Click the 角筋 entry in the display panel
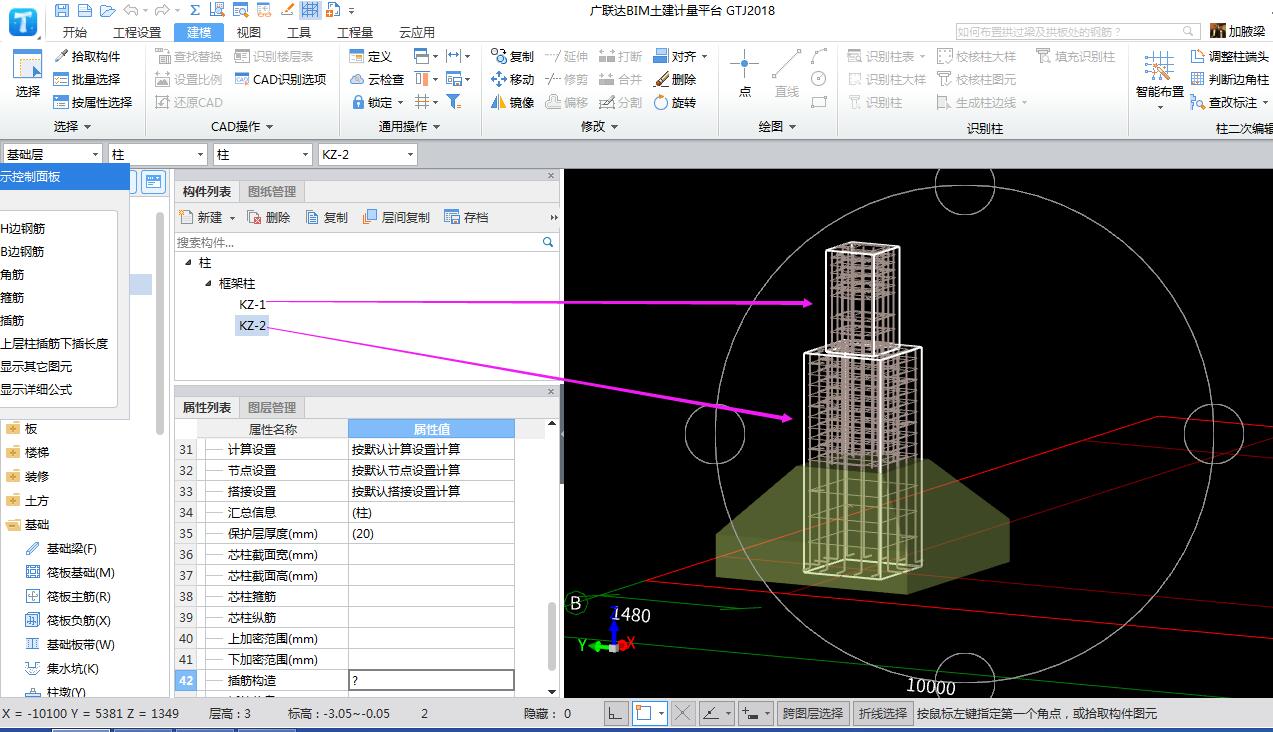The width and height of the screenshot is (1273, 732). tap(12, 274)
